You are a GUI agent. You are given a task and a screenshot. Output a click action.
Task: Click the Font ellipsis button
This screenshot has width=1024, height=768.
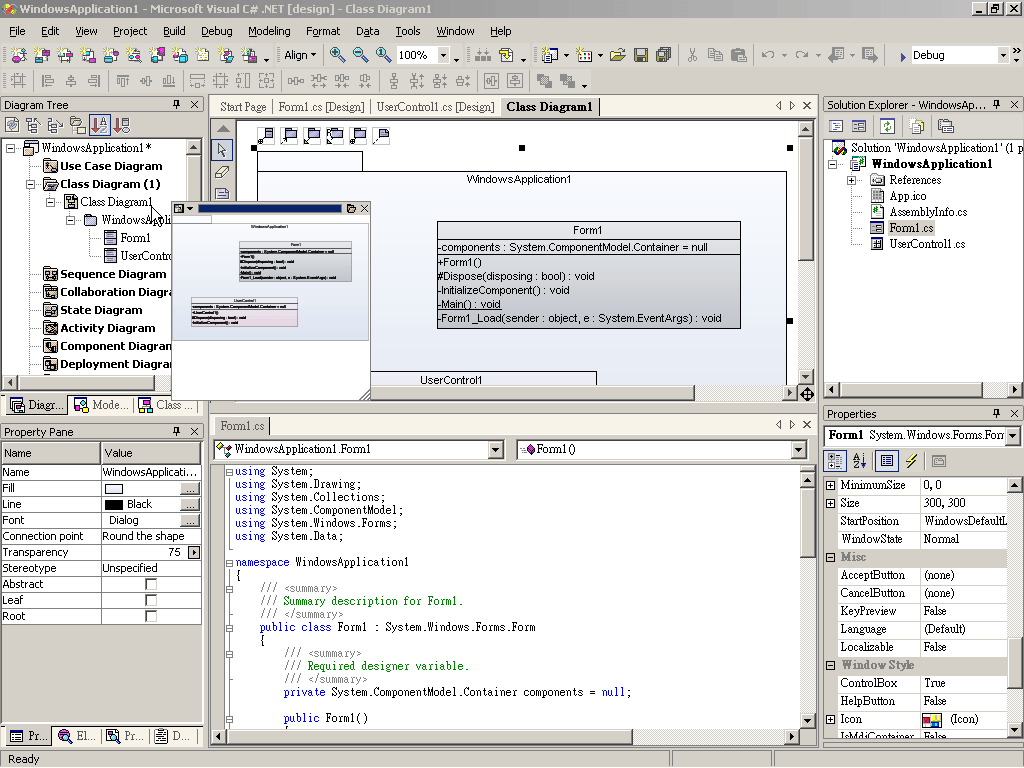(x=190, y=520)
